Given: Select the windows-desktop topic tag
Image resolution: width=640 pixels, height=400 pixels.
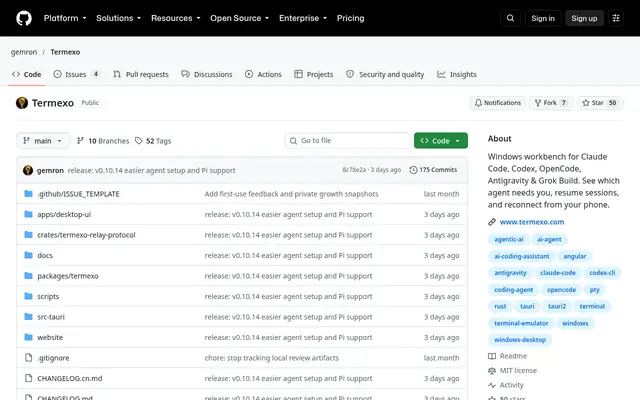Looking at the screenshot, I should (520, 340).
